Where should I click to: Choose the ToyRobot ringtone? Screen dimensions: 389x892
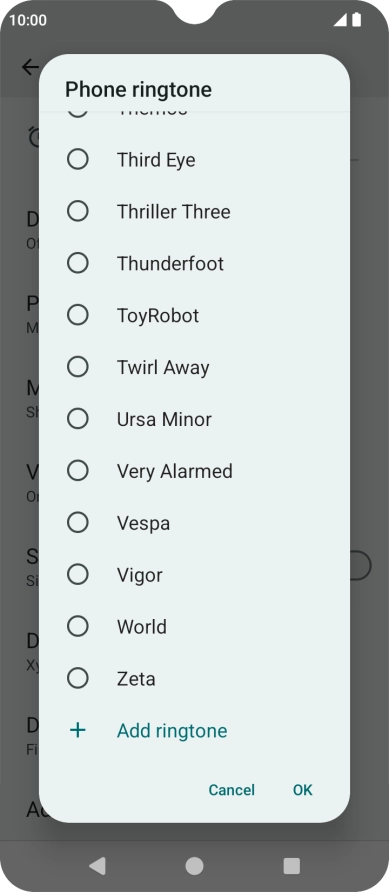[194, 315]
